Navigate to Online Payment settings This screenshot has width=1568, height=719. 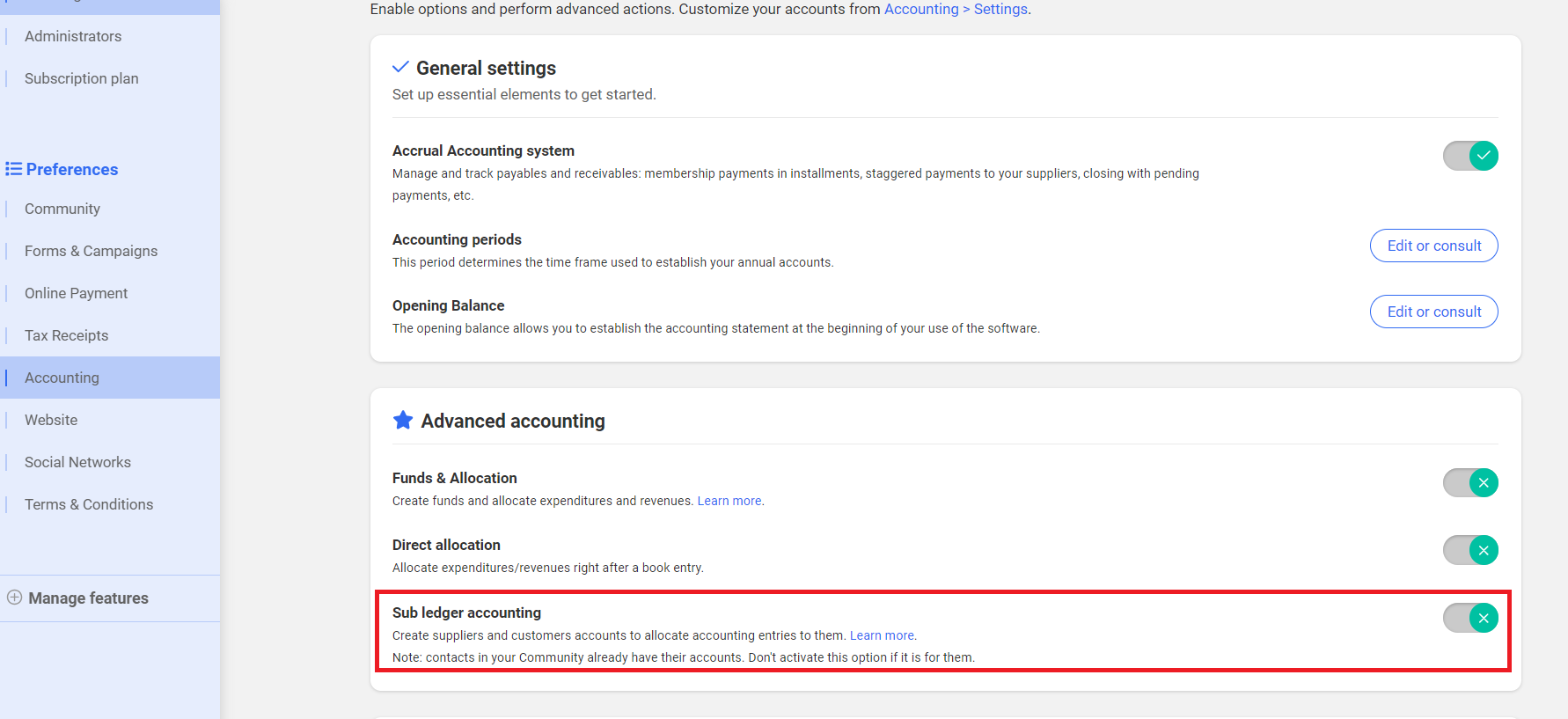pos(76,293)
